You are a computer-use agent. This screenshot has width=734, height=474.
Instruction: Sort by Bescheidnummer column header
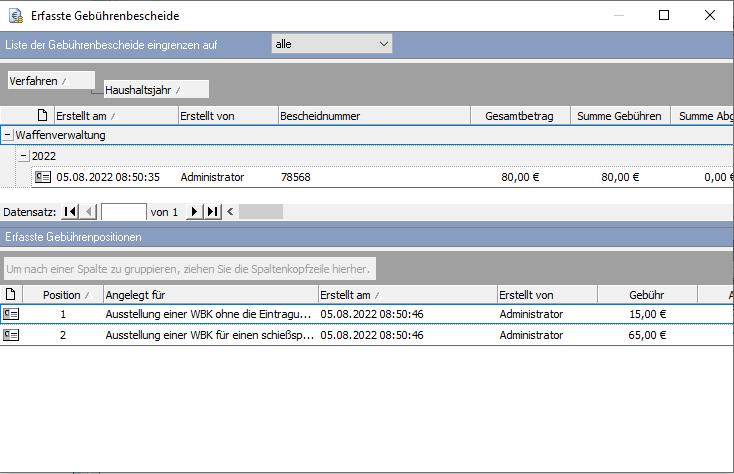[372, 116]
